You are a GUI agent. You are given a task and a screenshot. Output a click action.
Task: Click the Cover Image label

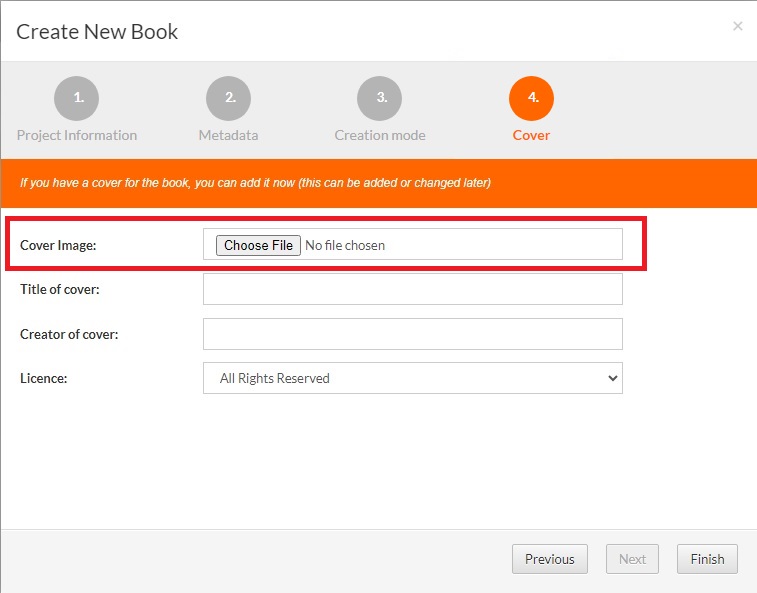(x=58, y=245)
